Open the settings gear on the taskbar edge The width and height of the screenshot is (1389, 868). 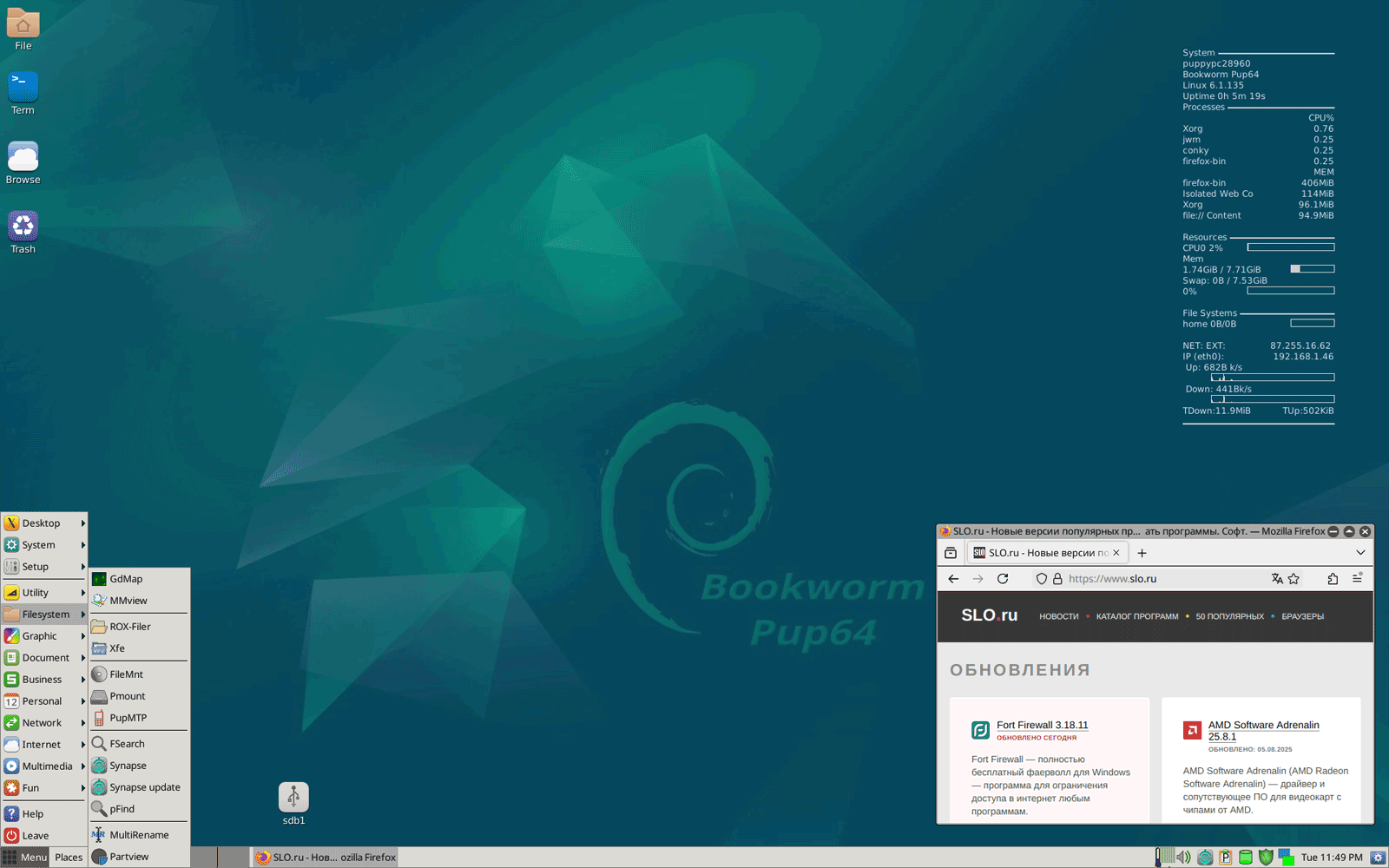click(1378, 858)
